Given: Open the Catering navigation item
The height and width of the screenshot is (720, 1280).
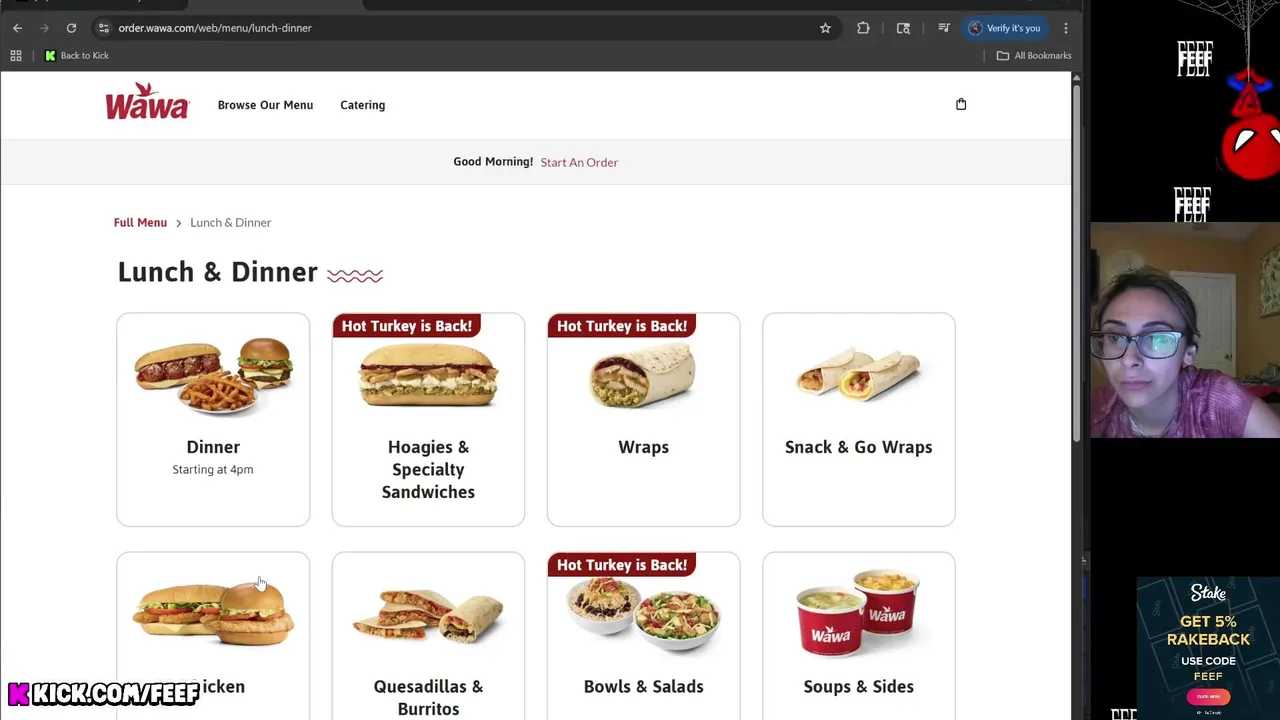Looking at the screenshot, I should [x=362, y=105].
